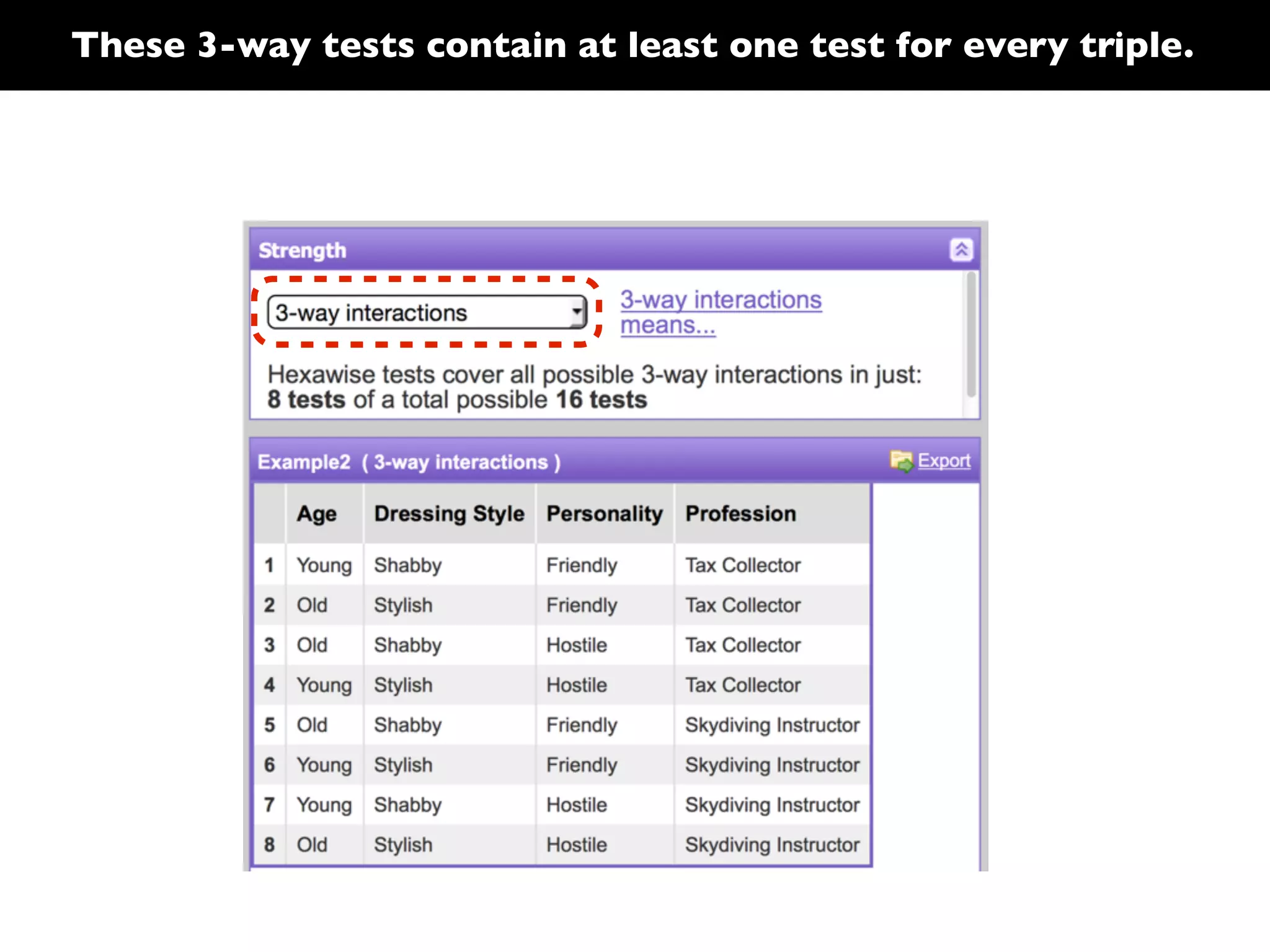Click 'Friendly' in row 1
Viewport: 1270px width, 952px height.
[582, 566]
